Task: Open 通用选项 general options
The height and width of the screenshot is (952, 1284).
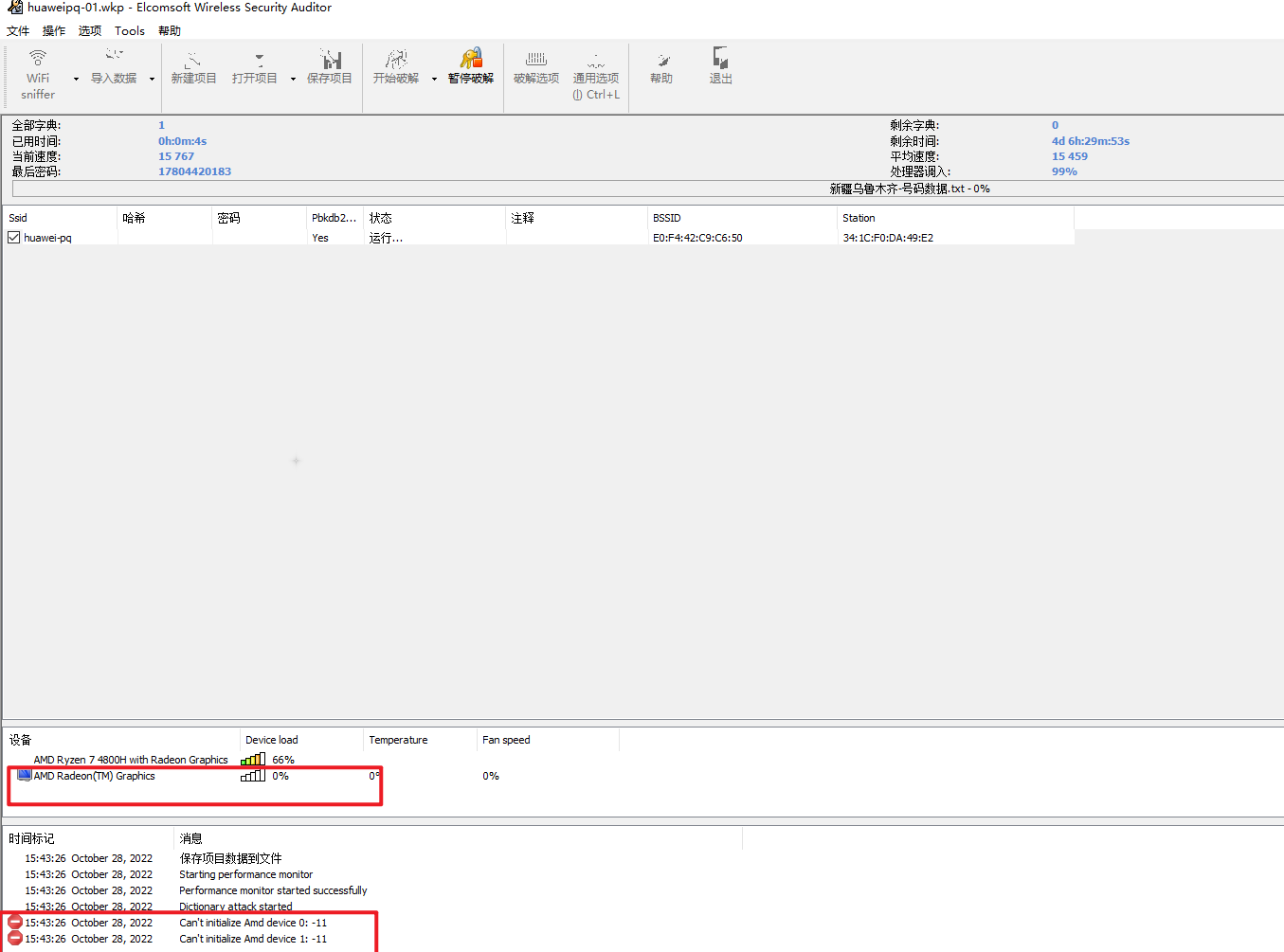Action: tap(596, 74)
